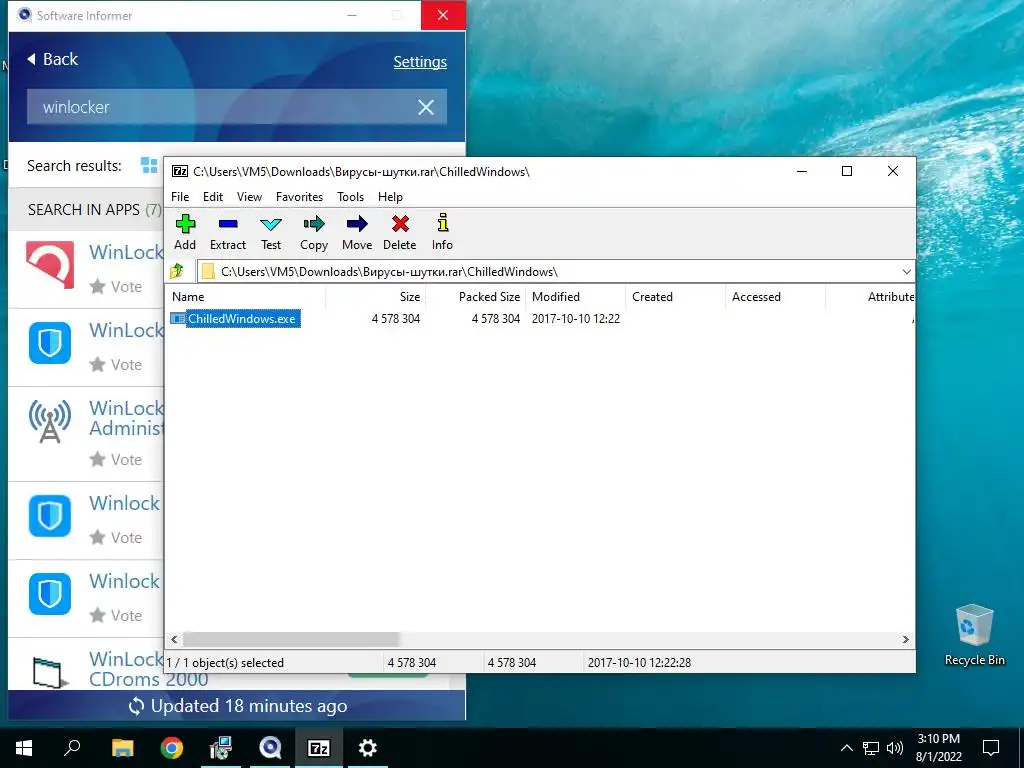This screenshot has width=1024, height=768.
Task: Sort by the Created column header
Action: (676, 296)
